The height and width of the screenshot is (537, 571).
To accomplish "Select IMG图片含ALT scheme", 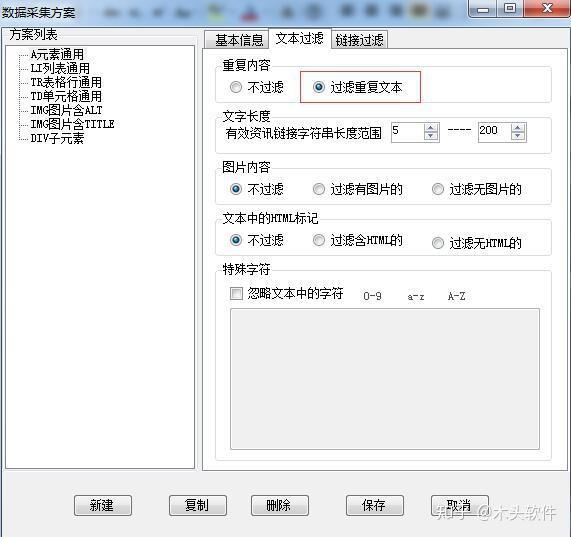I will tap(66, 110).
